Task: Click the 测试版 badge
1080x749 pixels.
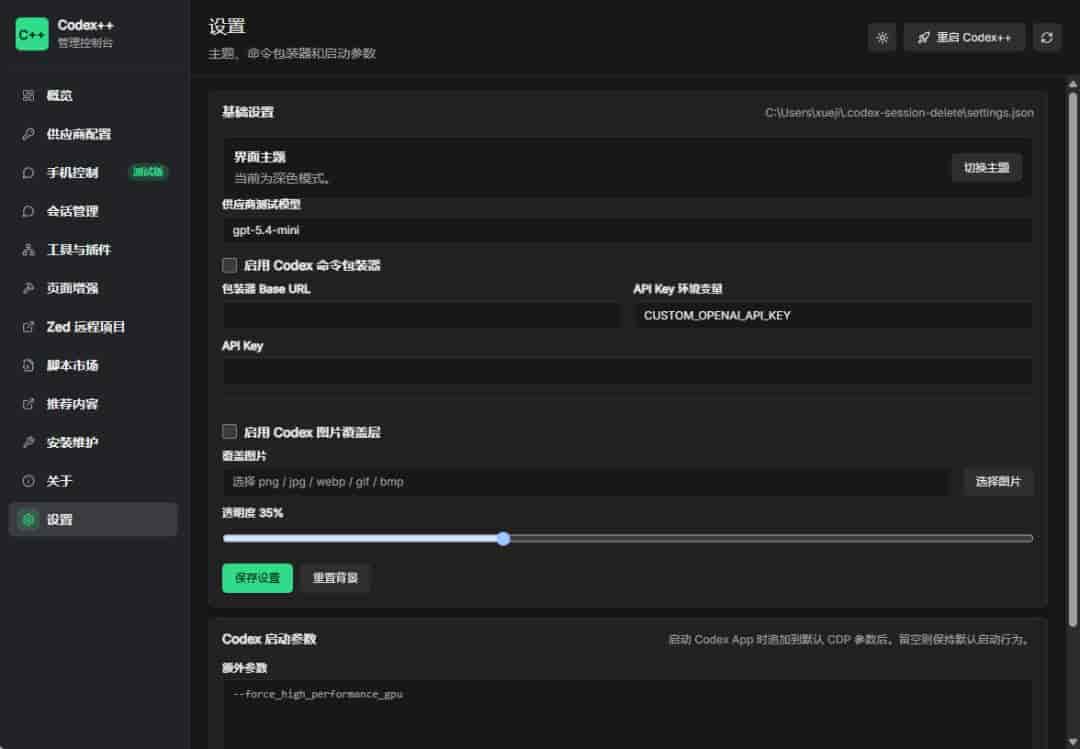Action: [148, 172]
